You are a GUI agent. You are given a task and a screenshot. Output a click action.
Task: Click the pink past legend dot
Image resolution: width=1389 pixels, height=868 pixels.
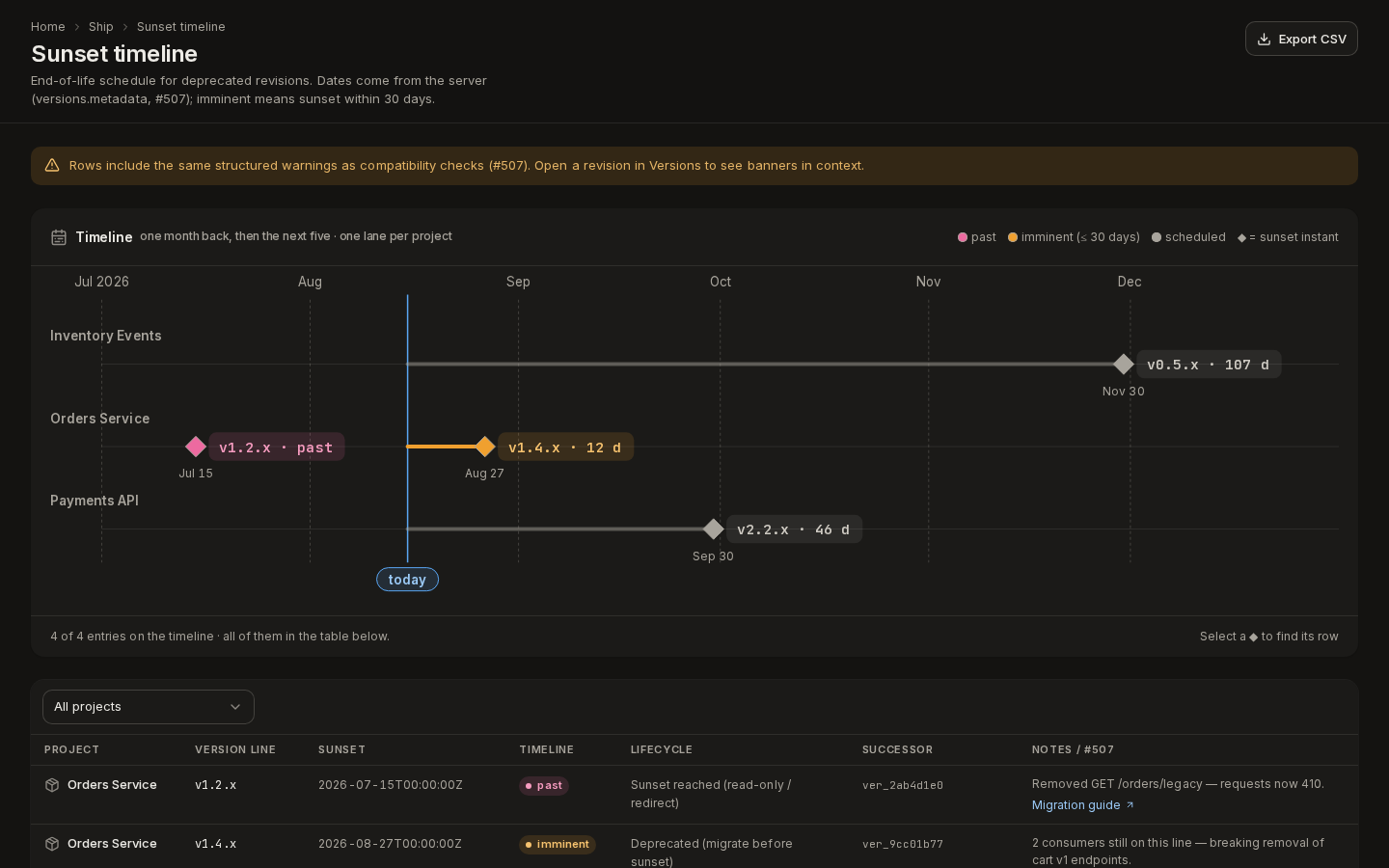coord(963,237)
